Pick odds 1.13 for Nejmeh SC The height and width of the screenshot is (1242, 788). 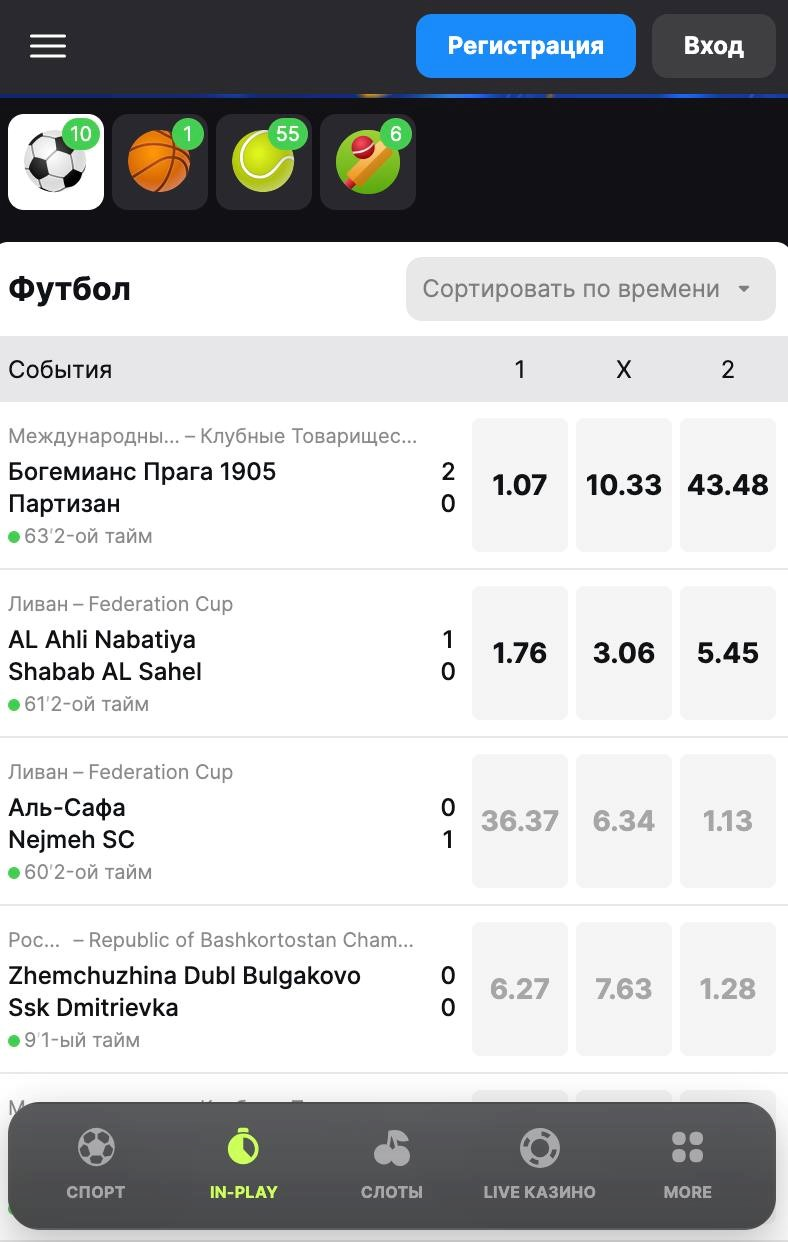(x=728, y=821)
